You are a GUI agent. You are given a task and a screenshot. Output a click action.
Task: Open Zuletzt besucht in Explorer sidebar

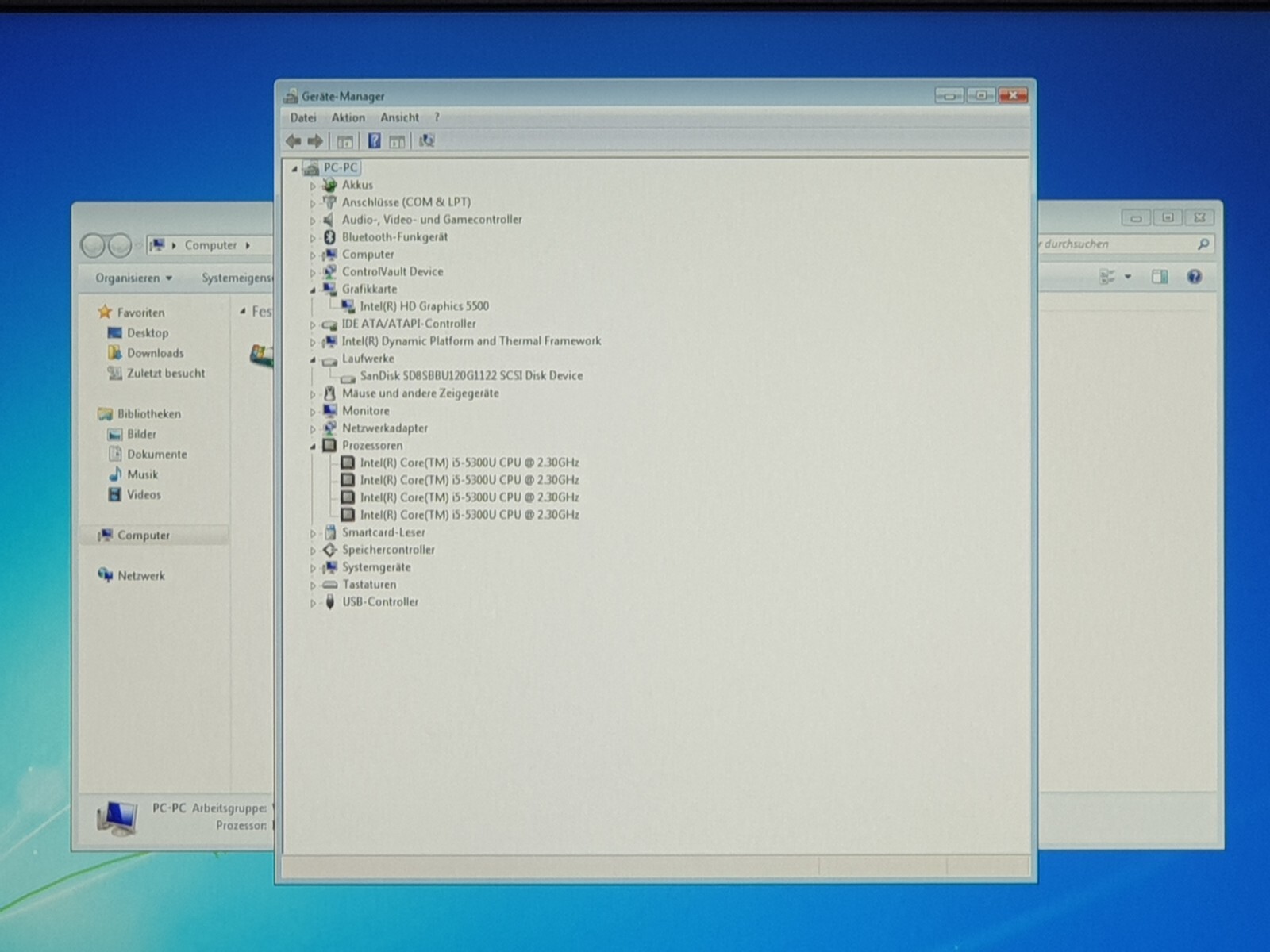[166, 374]
